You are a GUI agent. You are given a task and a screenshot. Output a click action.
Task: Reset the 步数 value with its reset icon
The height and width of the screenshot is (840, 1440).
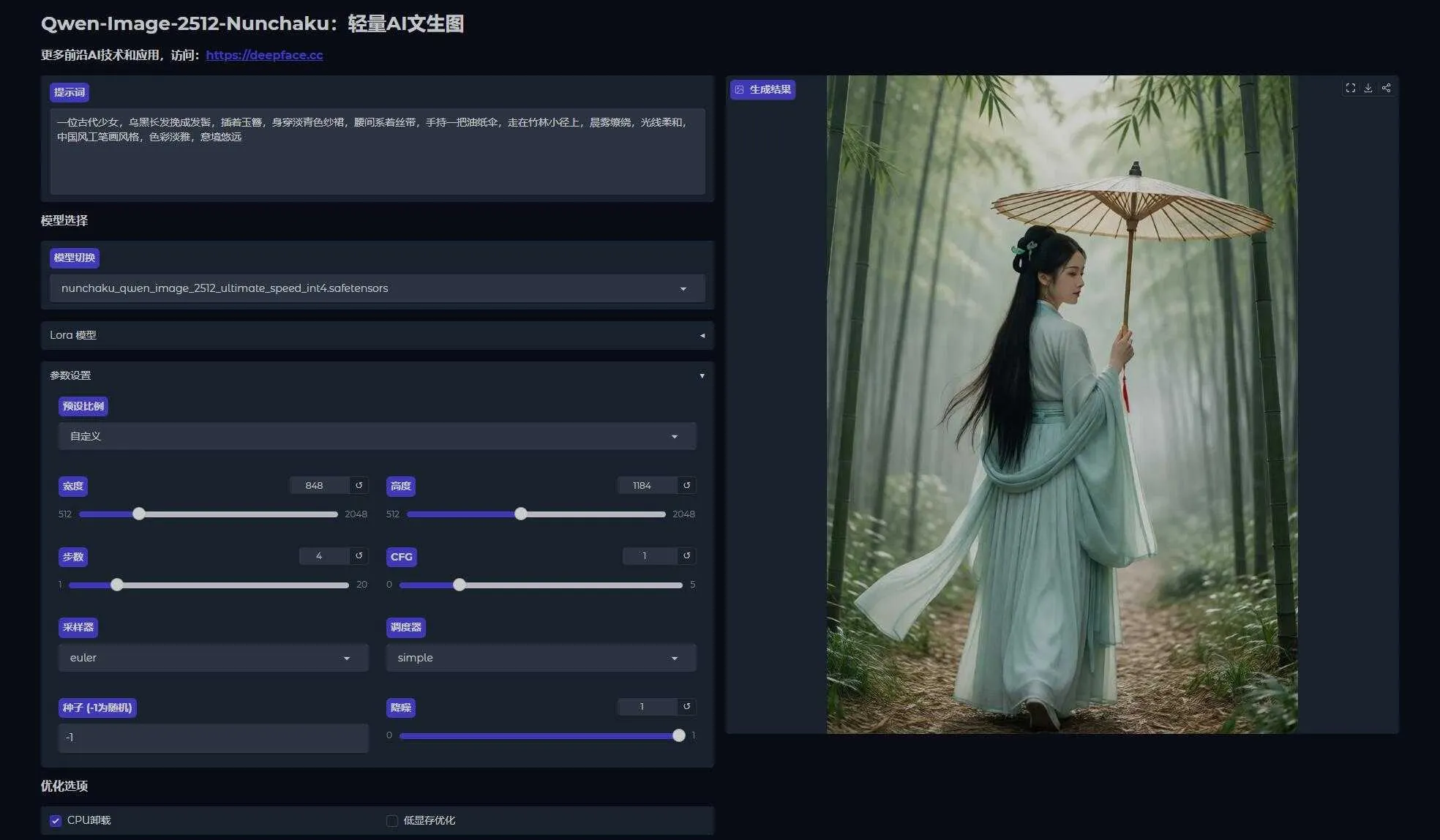pos(358,556)
